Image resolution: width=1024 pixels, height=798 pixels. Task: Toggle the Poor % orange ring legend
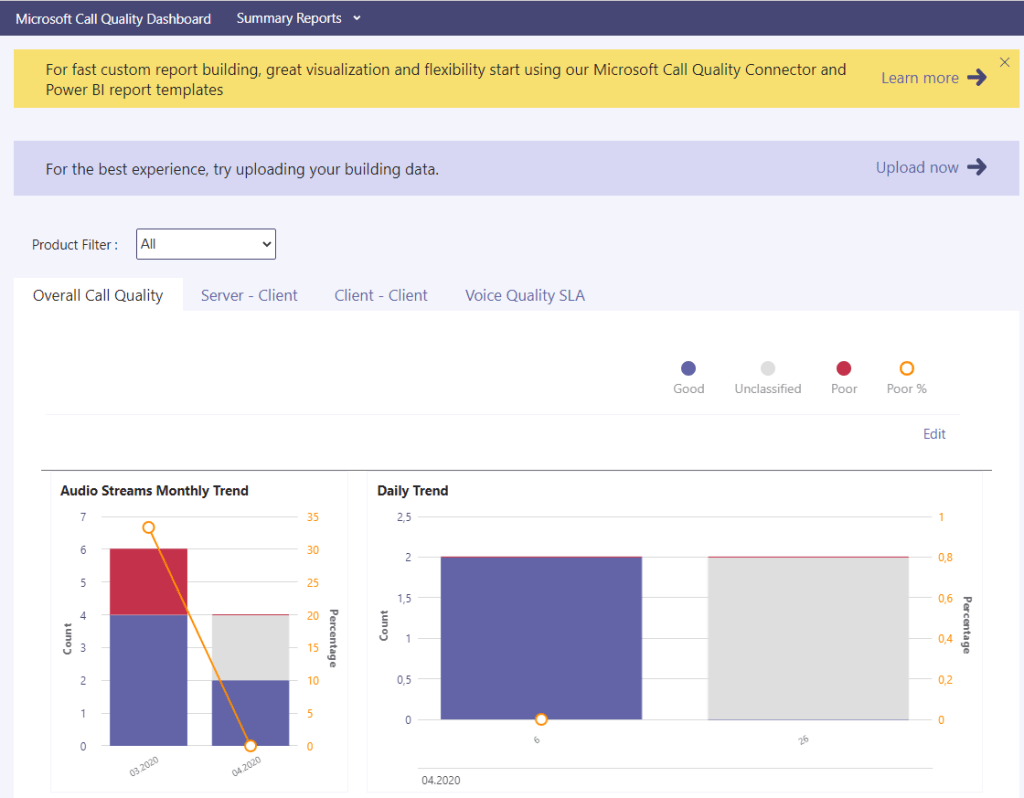(x=907, y=369)
